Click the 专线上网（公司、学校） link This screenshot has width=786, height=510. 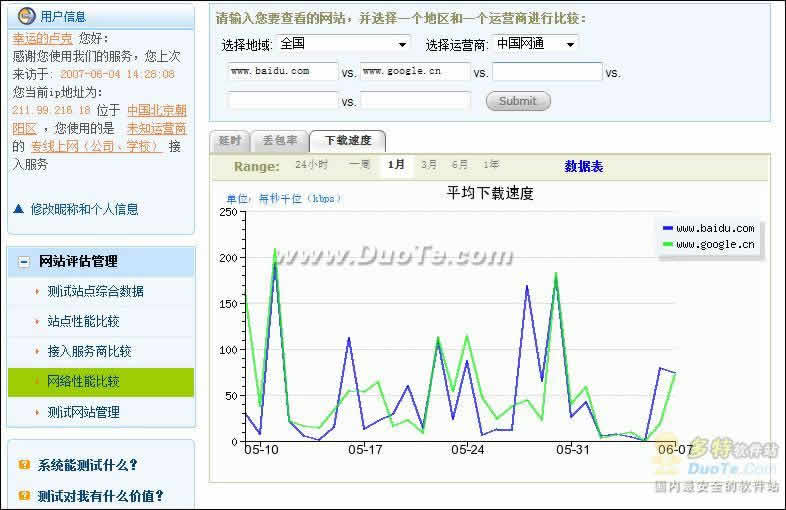(96, 146)
